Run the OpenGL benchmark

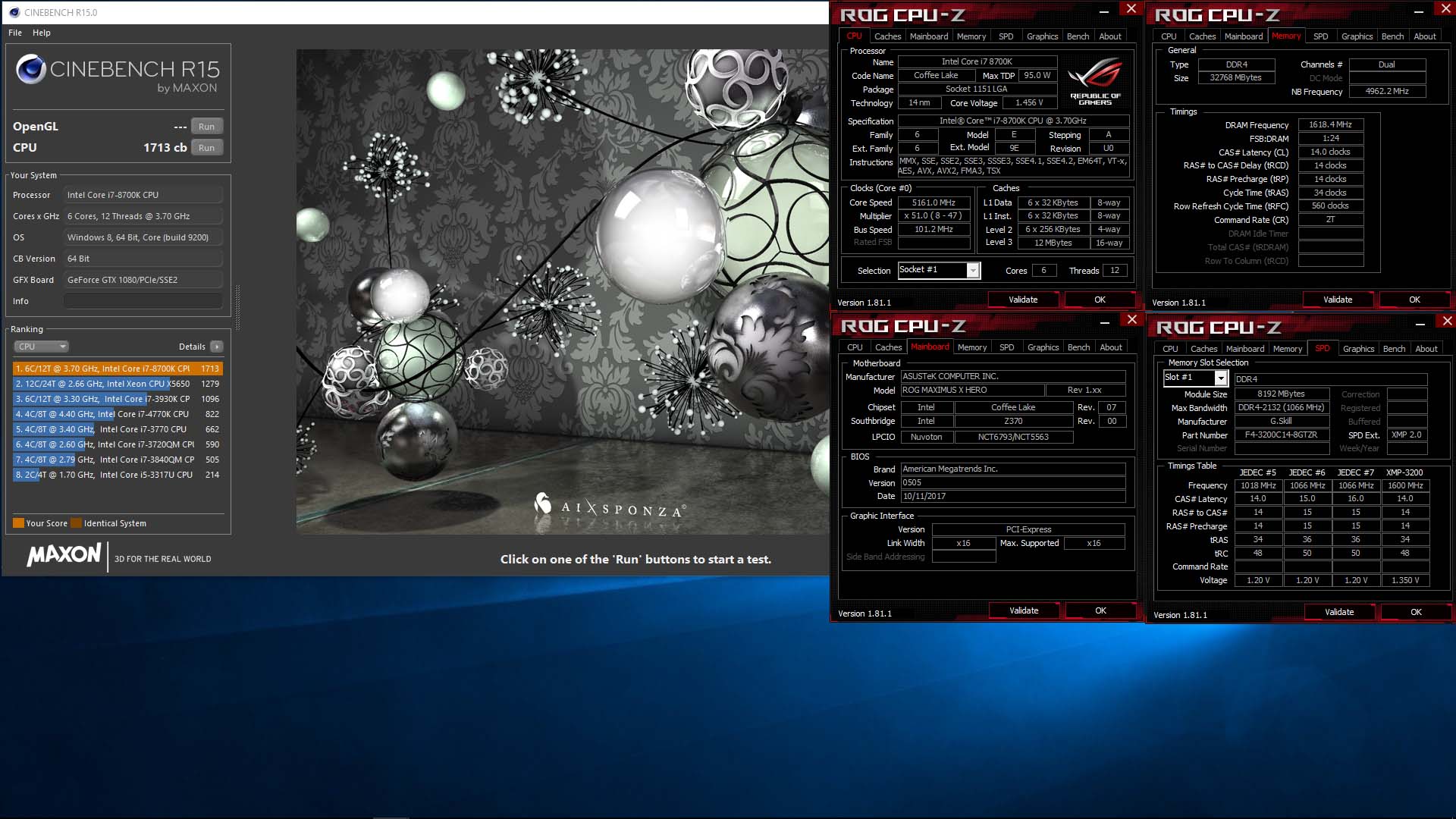(x=206, y=127)
